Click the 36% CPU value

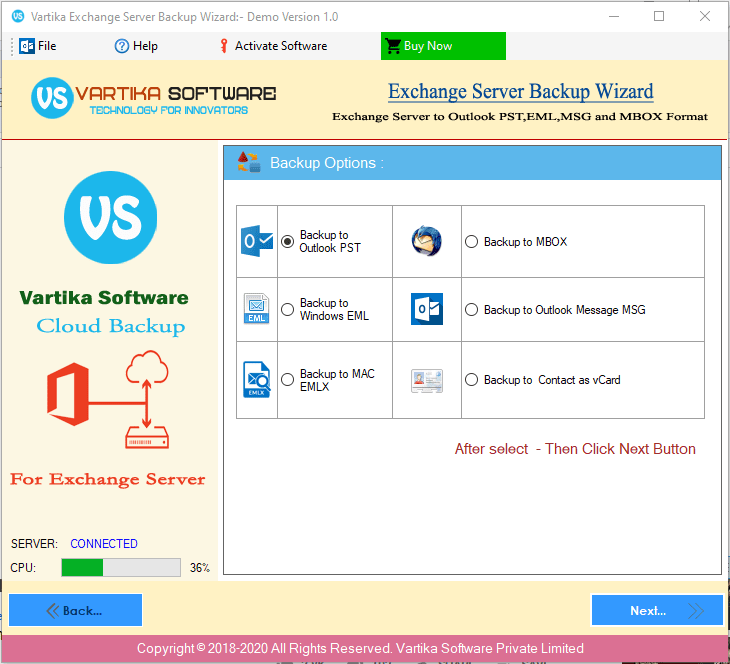point(200,568)
